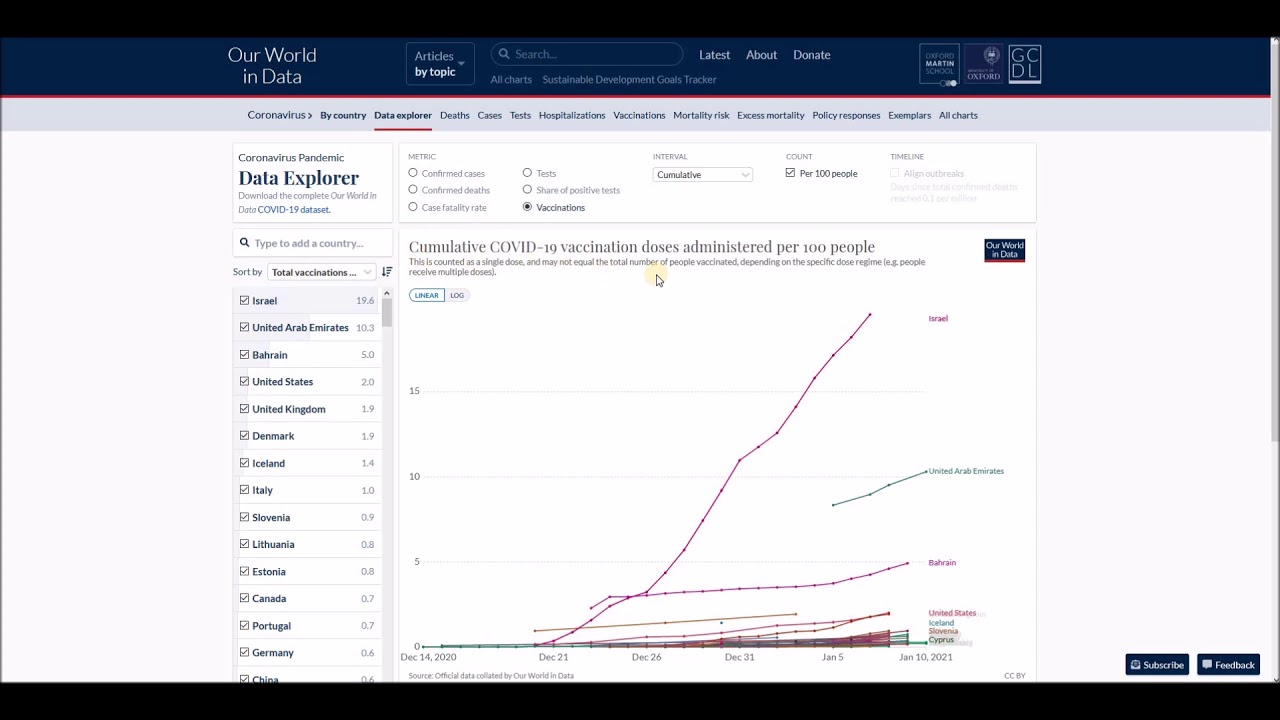Click the Our World in Data logo

(272, 66)
